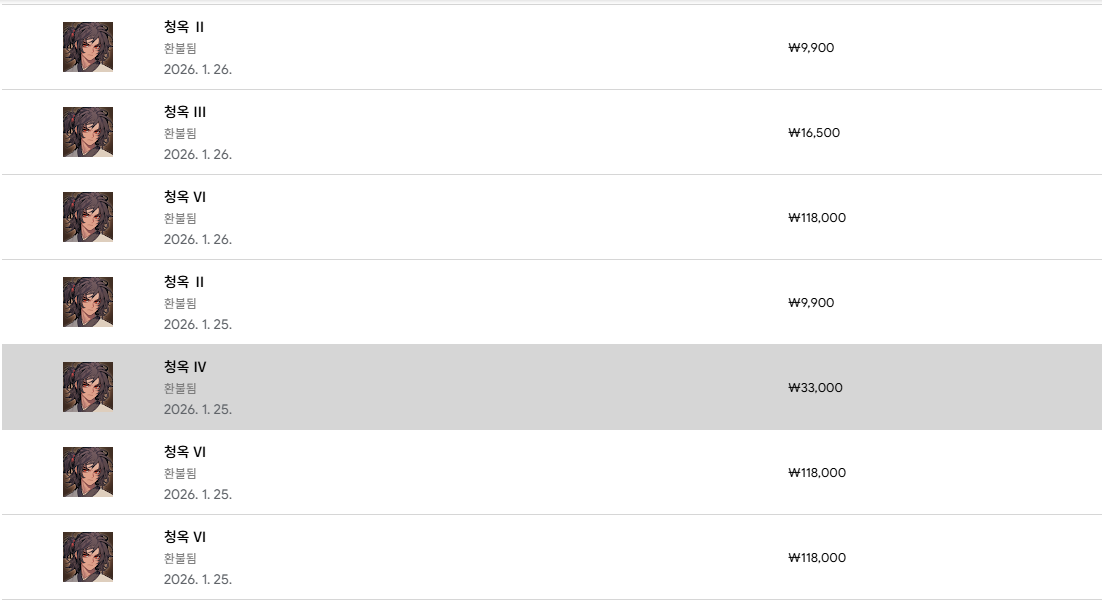Viewport: 1102px width, 600px height.
Task: Select ₩118,000 price on the 1. 26. order
Action: (x=817, y=218)
